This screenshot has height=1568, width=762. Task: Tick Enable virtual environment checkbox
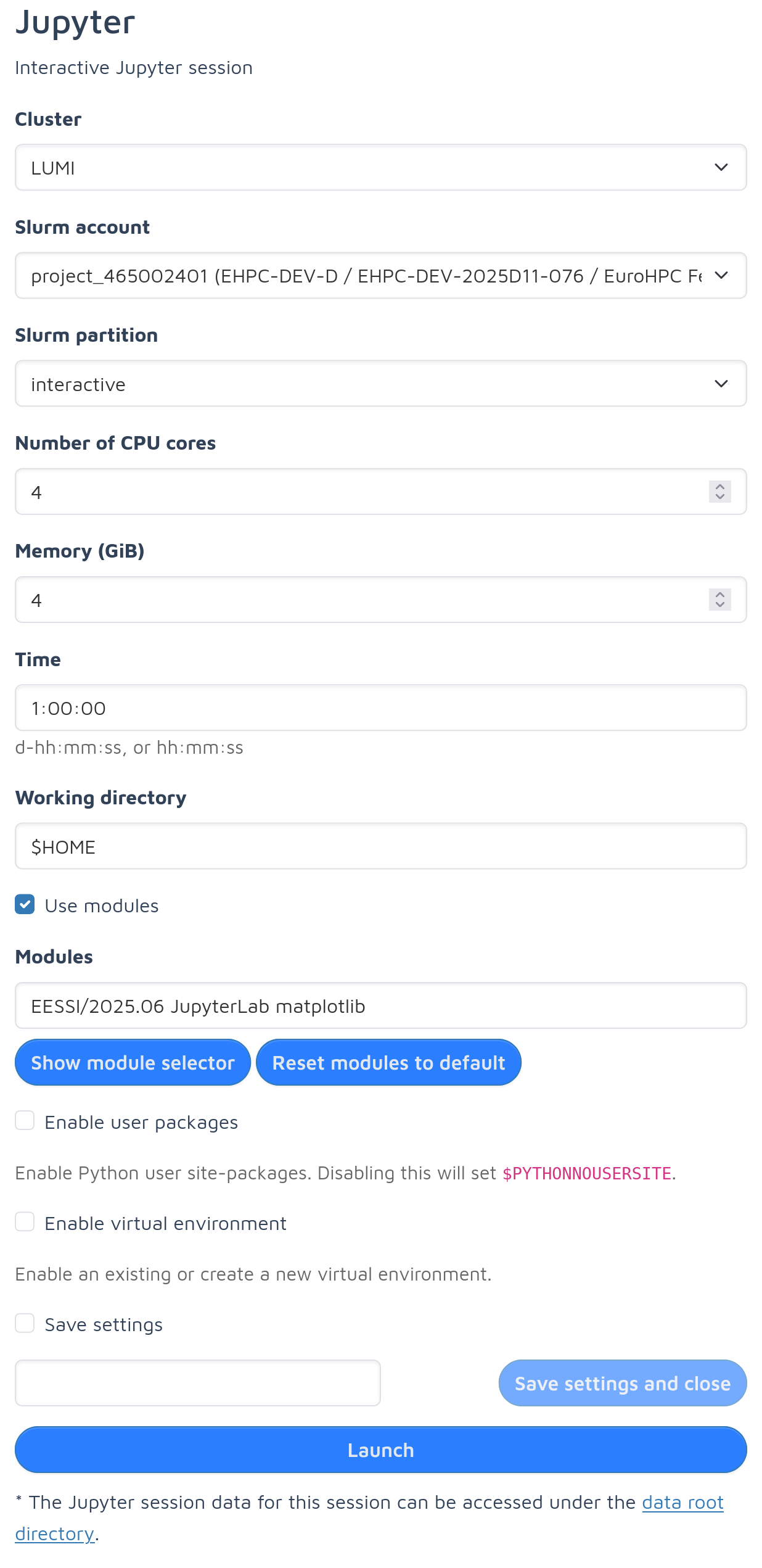(x=25, y=1222)
